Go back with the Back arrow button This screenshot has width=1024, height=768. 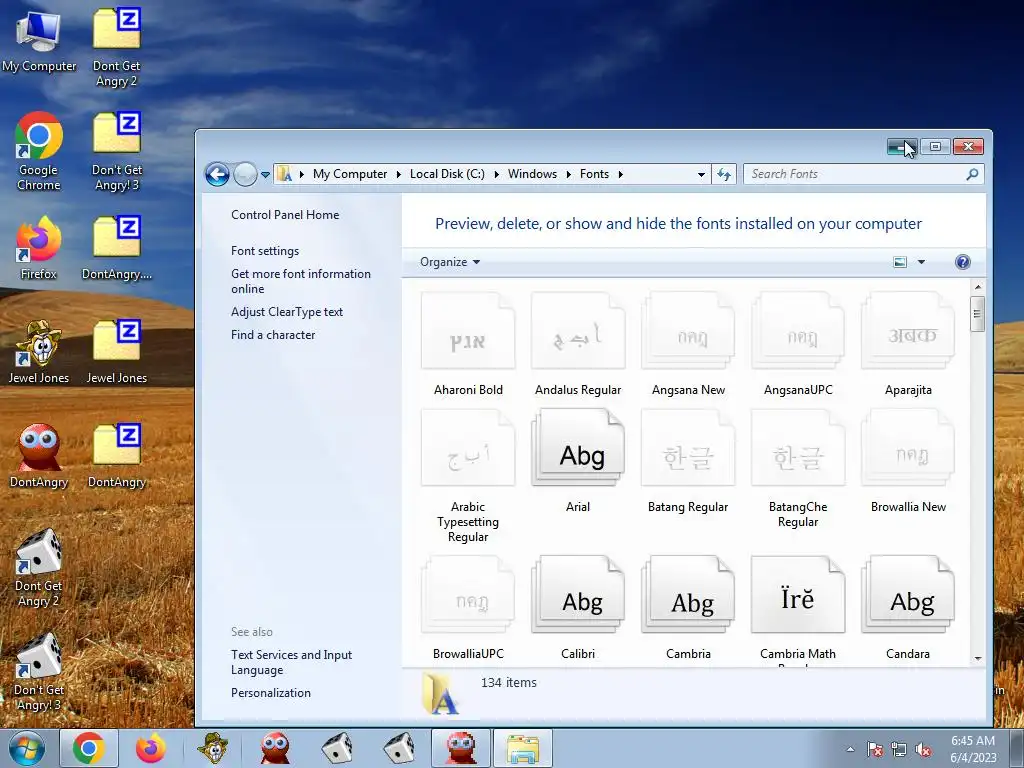(217, 174)
